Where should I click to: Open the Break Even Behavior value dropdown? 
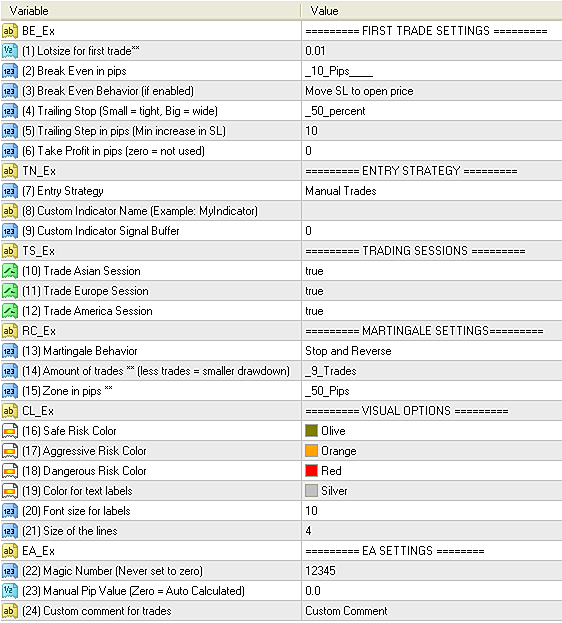(x=432, y=91)
